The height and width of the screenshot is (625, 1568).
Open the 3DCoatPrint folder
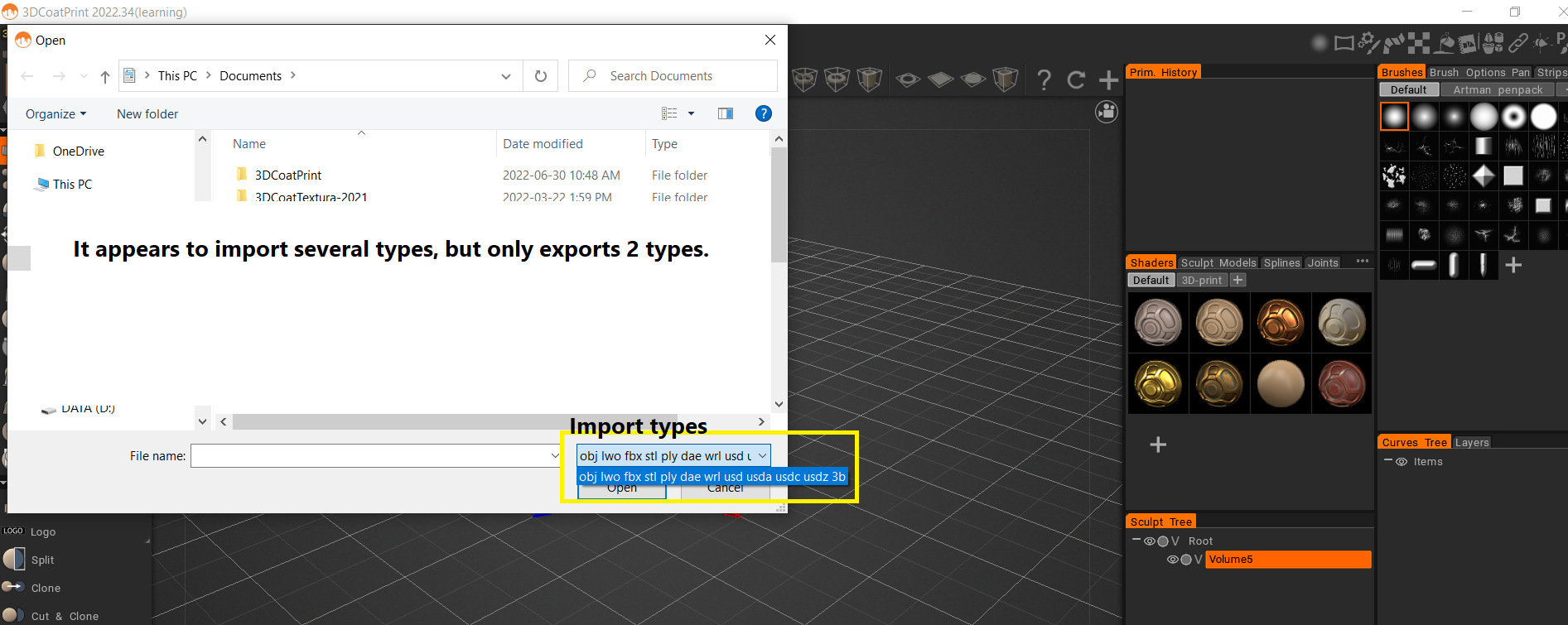click(x=287, y=175)
